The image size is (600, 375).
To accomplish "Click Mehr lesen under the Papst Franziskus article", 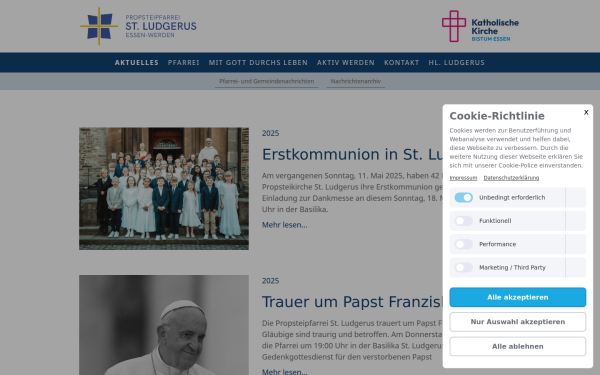I will coord(285,372).
